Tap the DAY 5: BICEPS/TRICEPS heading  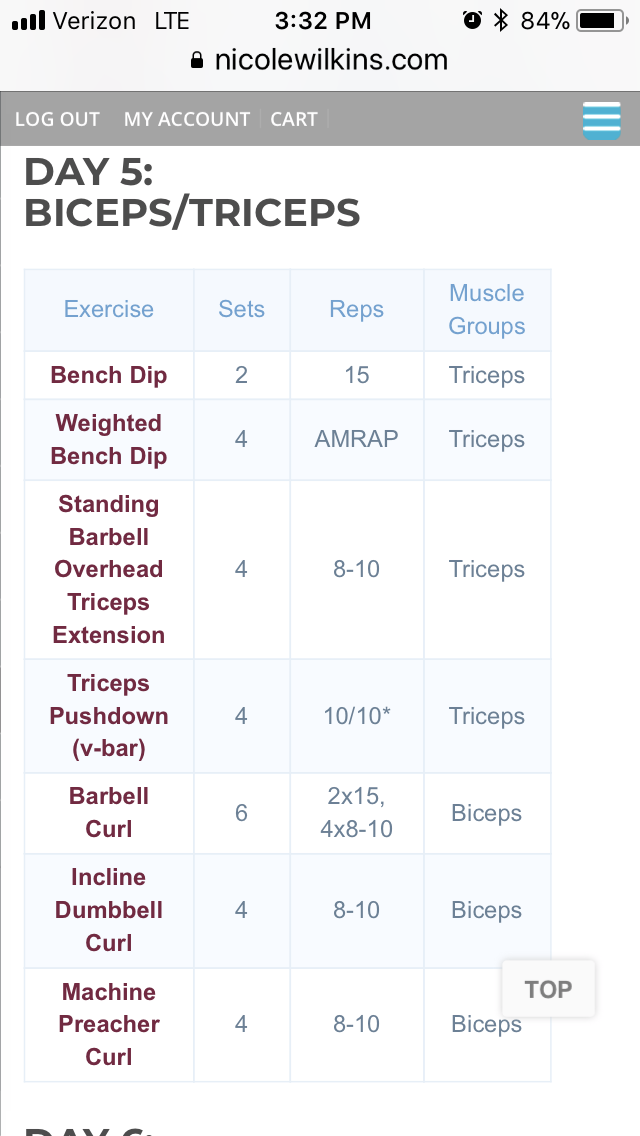pyautogui.click(x=192, y=192)
